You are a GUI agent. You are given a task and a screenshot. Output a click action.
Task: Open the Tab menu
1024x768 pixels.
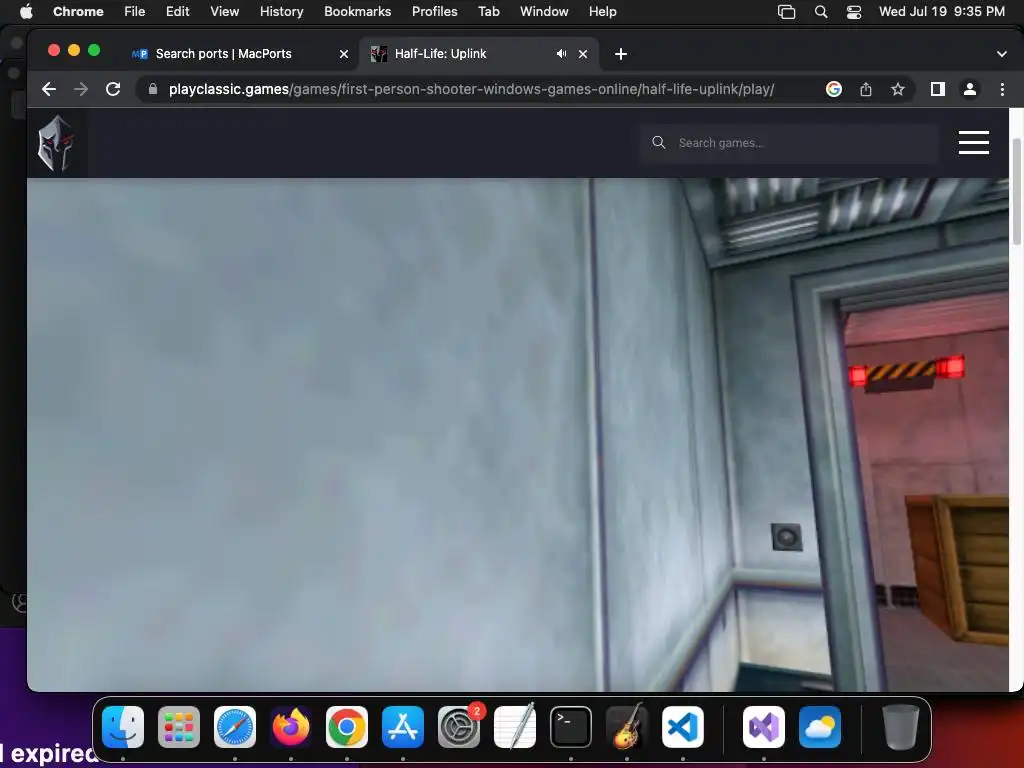coord(488,12)
